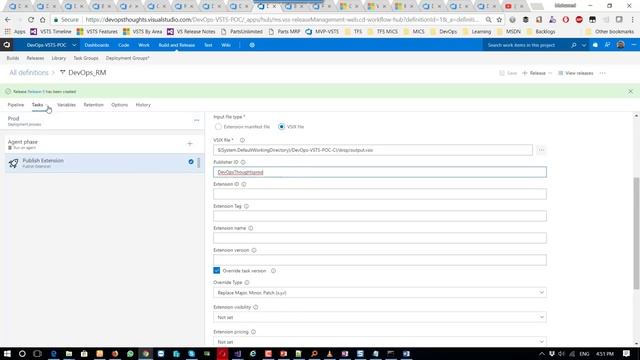Click info icon beside Extension pricing
Image resolution: width=640 pixels, height=360 pixels.
pyautogui.click(x=253, y=332)
